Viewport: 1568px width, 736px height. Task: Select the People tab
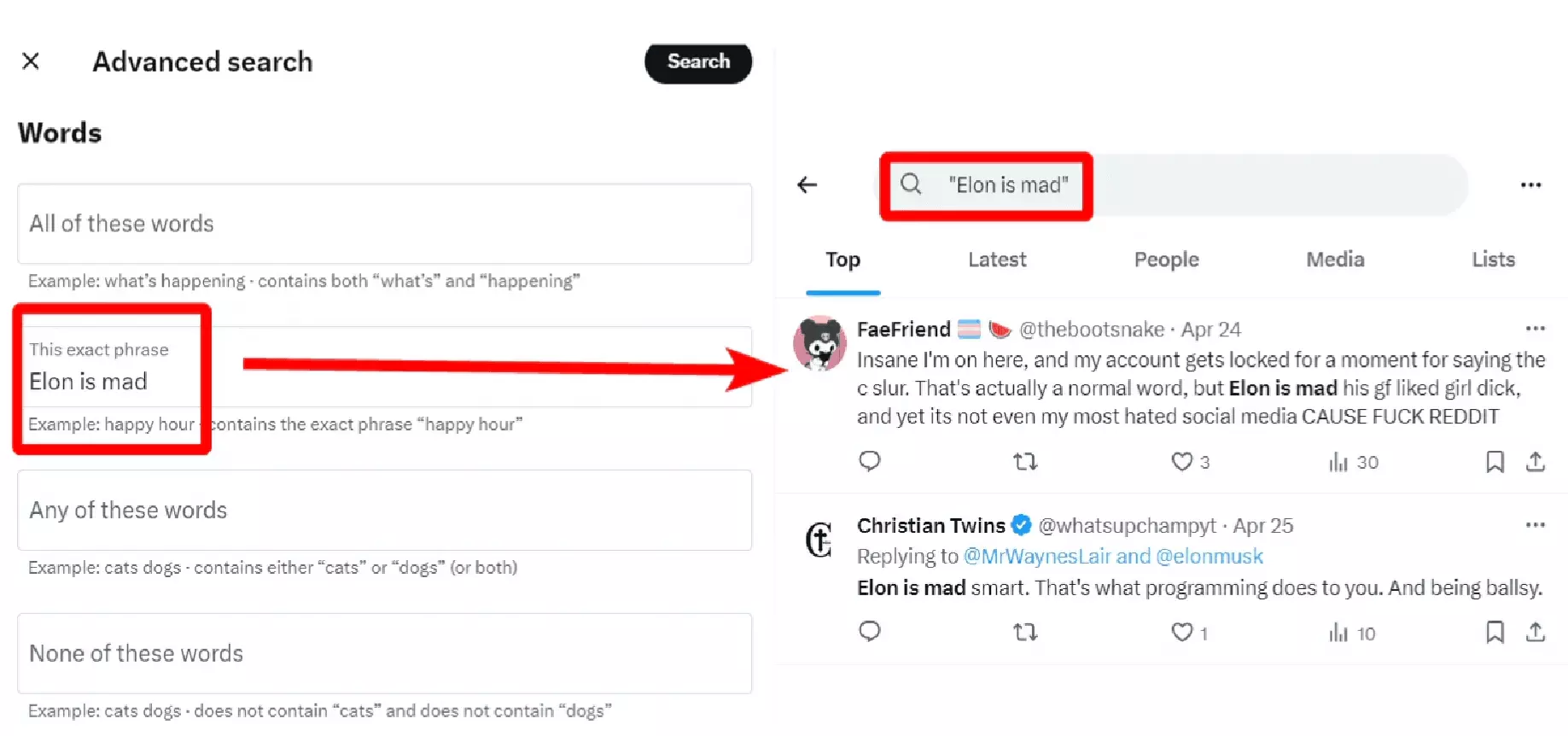click(x=1166, y=260)
